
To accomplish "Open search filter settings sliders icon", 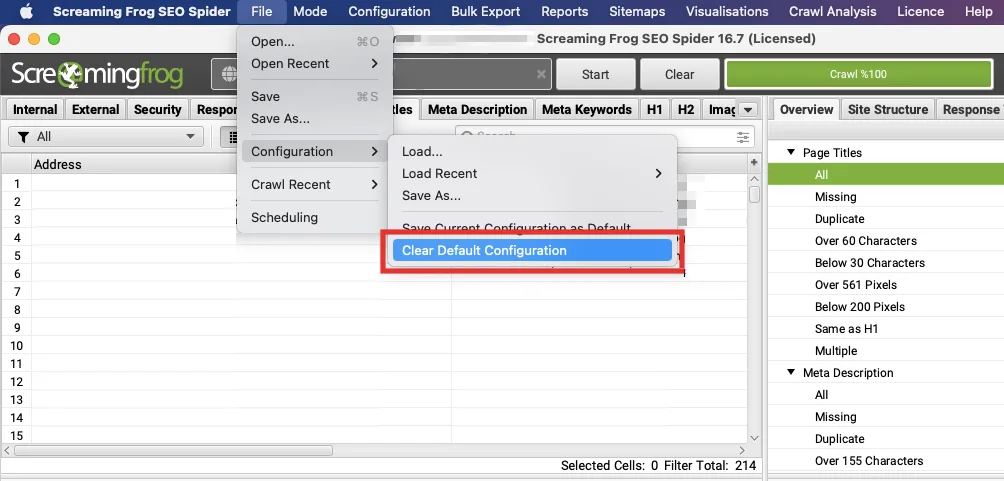I will [x=743, y=137].
